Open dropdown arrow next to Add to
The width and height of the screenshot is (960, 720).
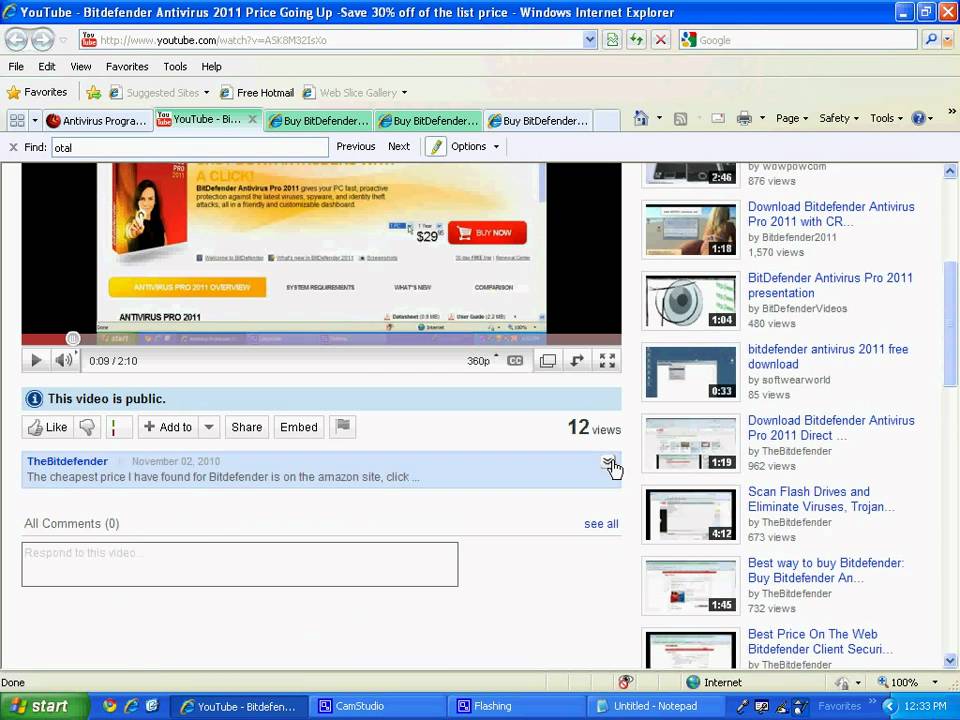(209, 427)
